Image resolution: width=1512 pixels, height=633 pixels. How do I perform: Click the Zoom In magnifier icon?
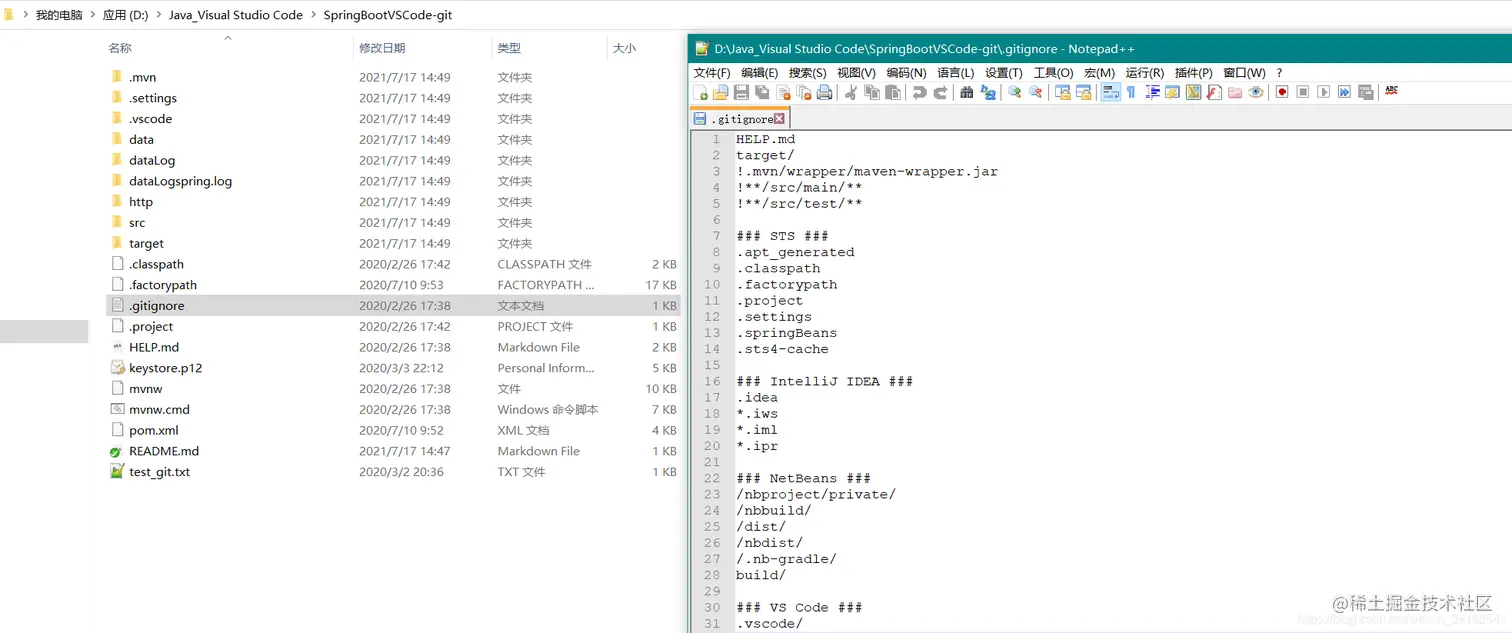1015,92
